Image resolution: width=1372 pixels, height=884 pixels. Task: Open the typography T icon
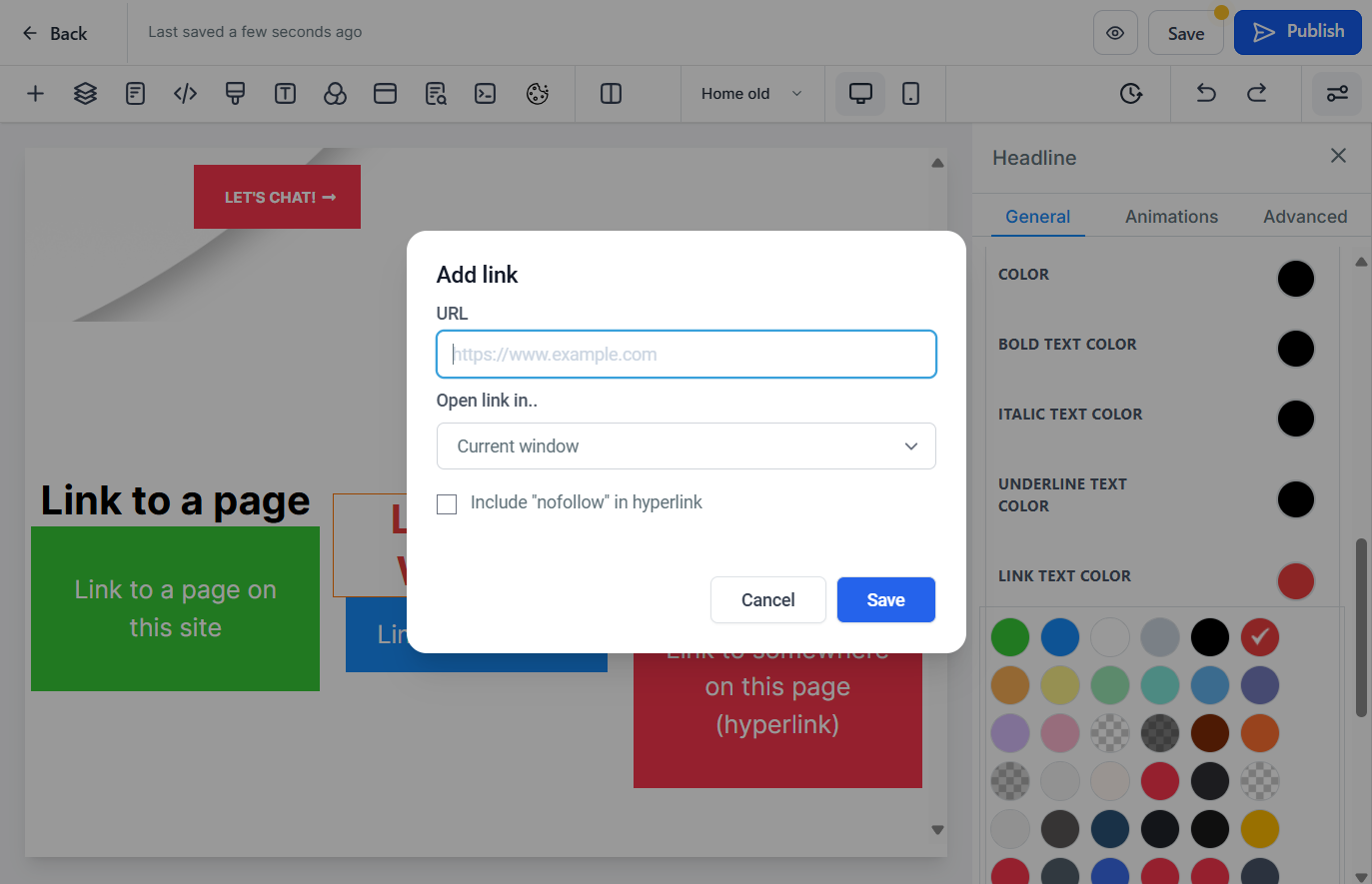(x=285, y=94)
